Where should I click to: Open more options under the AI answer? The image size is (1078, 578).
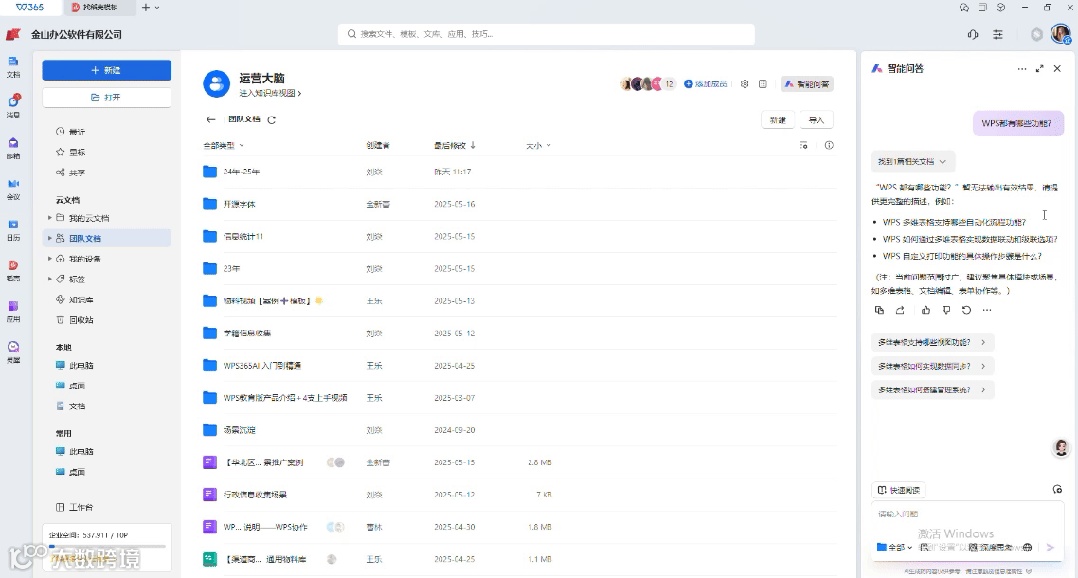[x=987, y=310]
